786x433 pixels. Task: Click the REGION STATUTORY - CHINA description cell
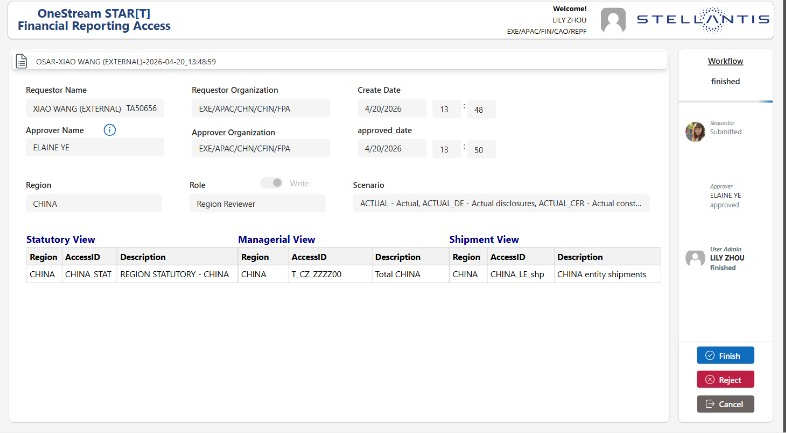pos(177,274)
